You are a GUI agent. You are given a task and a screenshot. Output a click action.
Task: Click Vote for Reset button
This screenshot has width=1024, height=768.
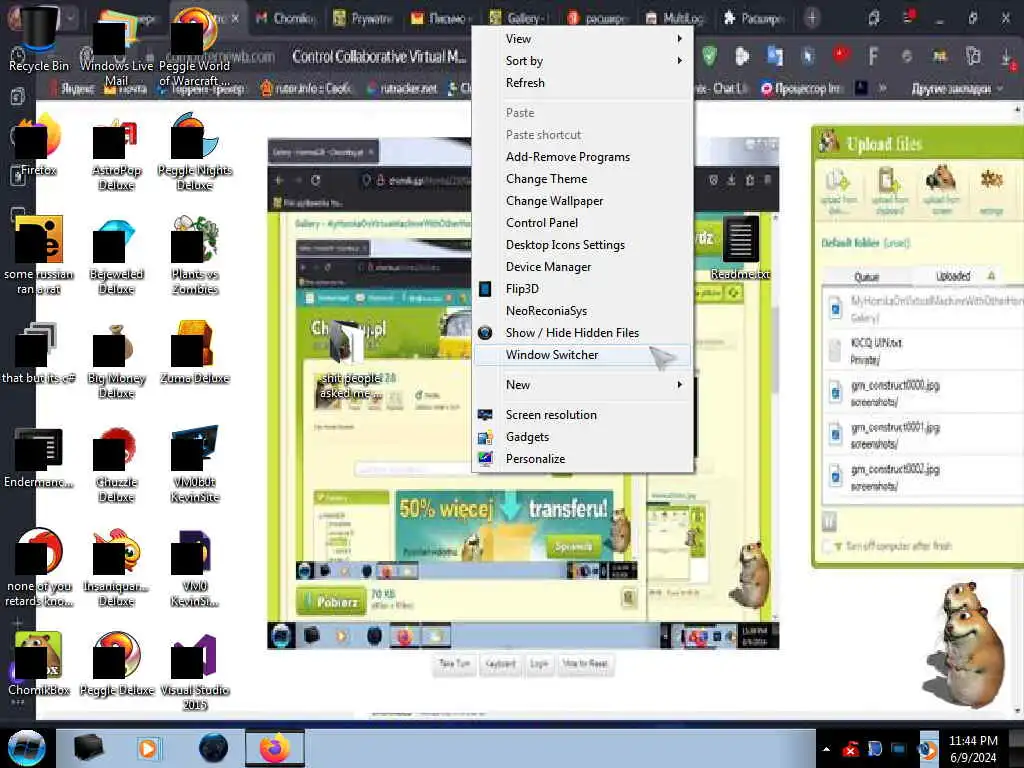tap(585, 664)
